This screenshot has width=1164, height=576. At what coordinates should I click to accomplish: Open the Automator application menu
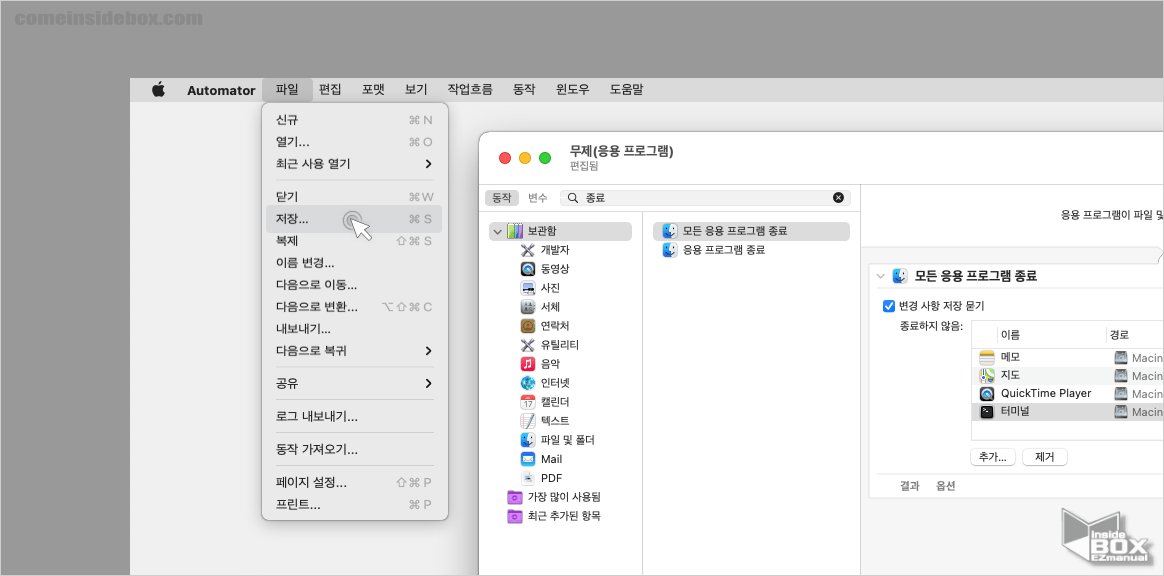click(x=221, y=91)
